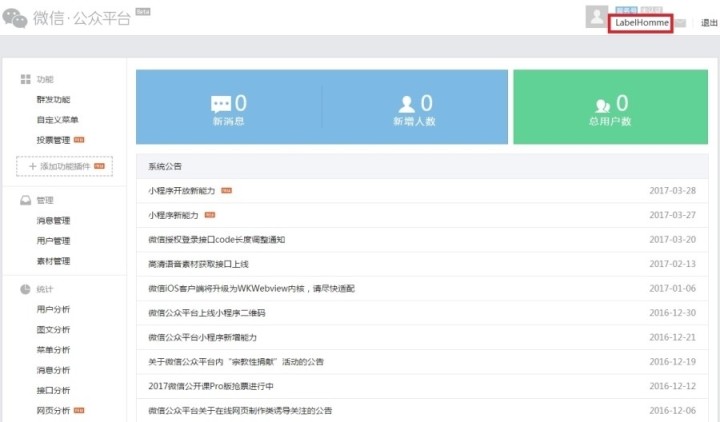Click the plus icon in 添加功能插件
This screenshot has width=720, height=422.
click(32, 166)
